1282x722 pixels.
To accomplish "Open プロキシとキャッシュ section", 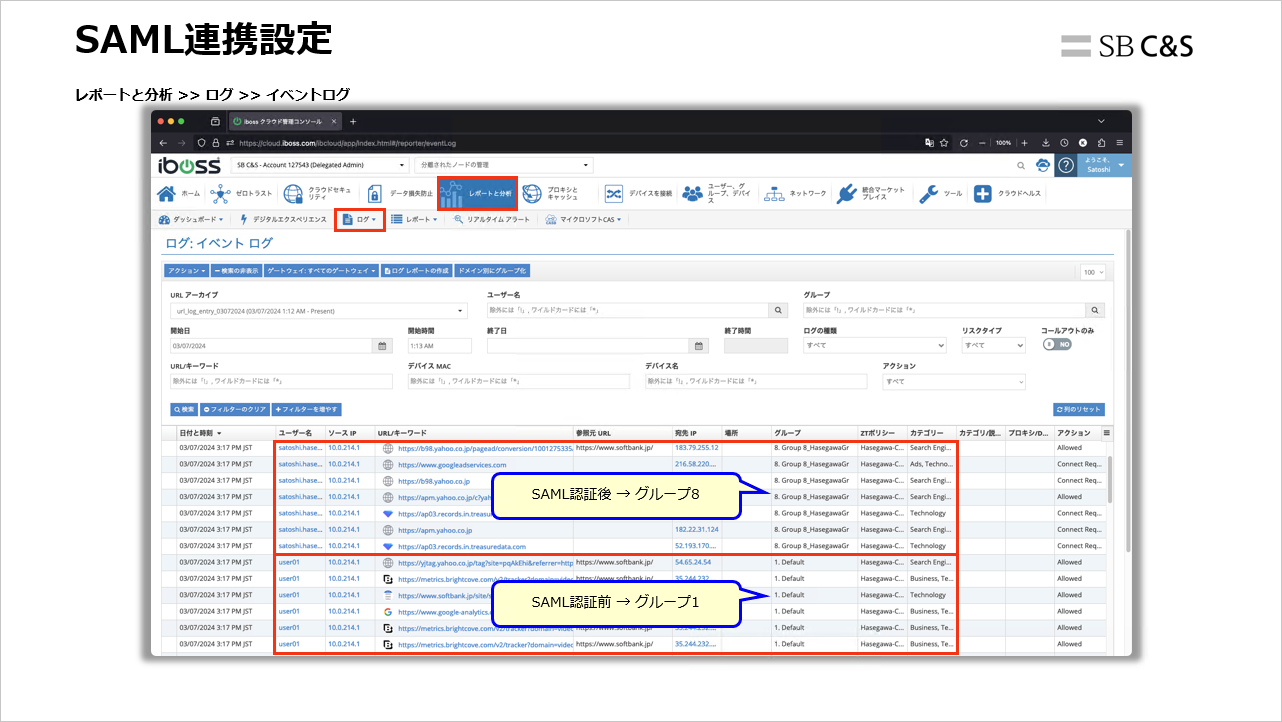I will (x=553, y=194).
